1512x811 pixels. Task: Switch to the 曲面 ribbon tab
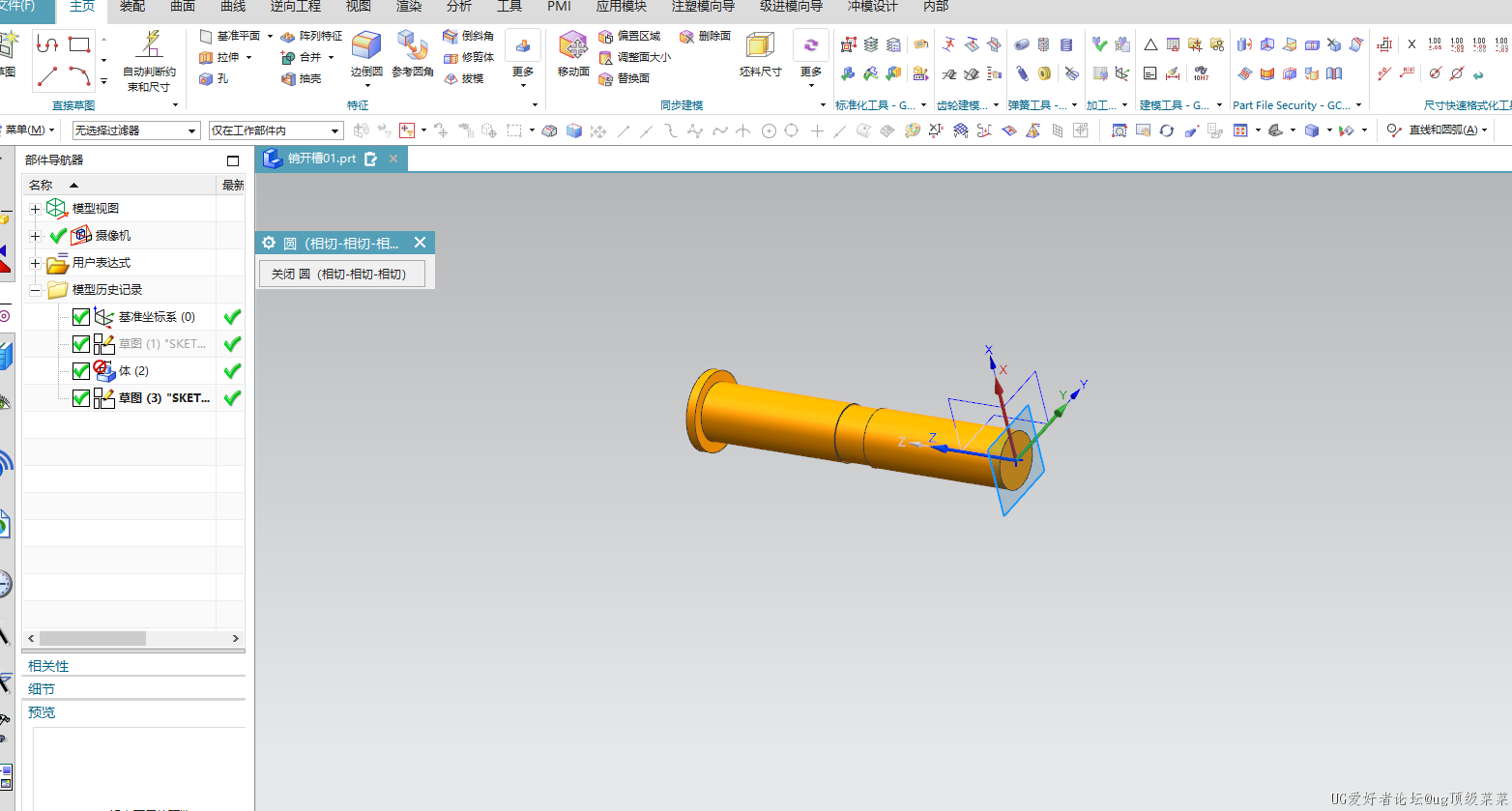[183, 7]
